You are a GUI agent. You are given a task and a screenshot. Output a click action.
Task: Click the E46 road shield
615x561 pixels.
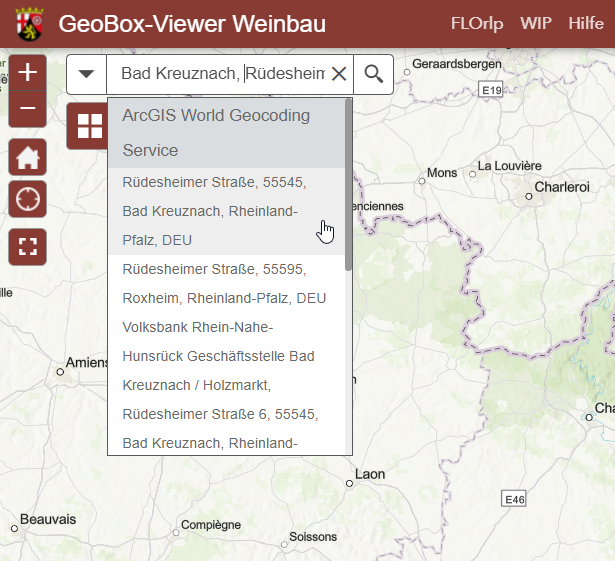(514, 499)
